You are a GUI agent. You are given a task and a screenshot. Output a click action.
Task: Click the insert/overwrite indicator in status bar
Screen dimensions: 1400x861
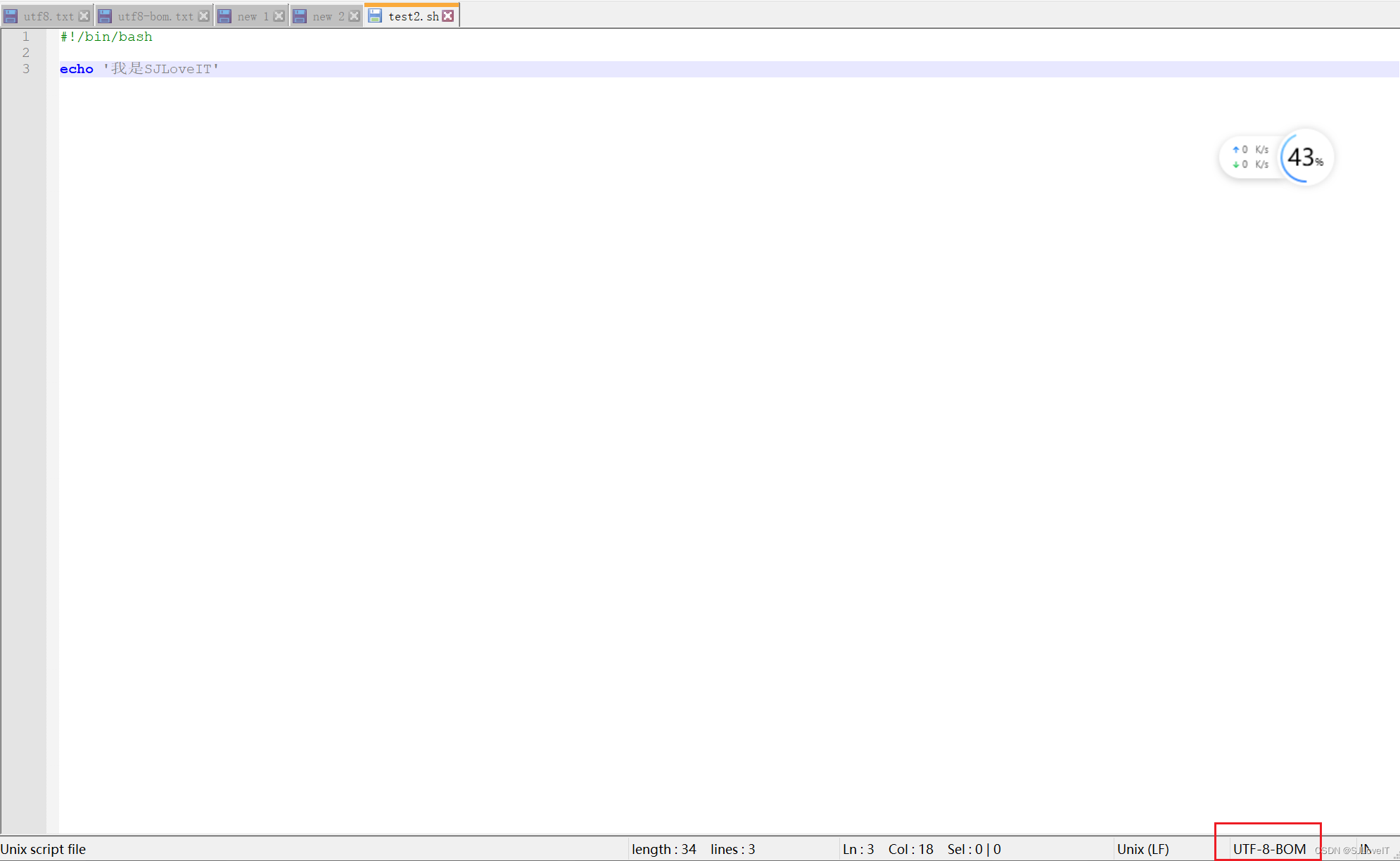pyautogui.click(x=1365, y=849)
